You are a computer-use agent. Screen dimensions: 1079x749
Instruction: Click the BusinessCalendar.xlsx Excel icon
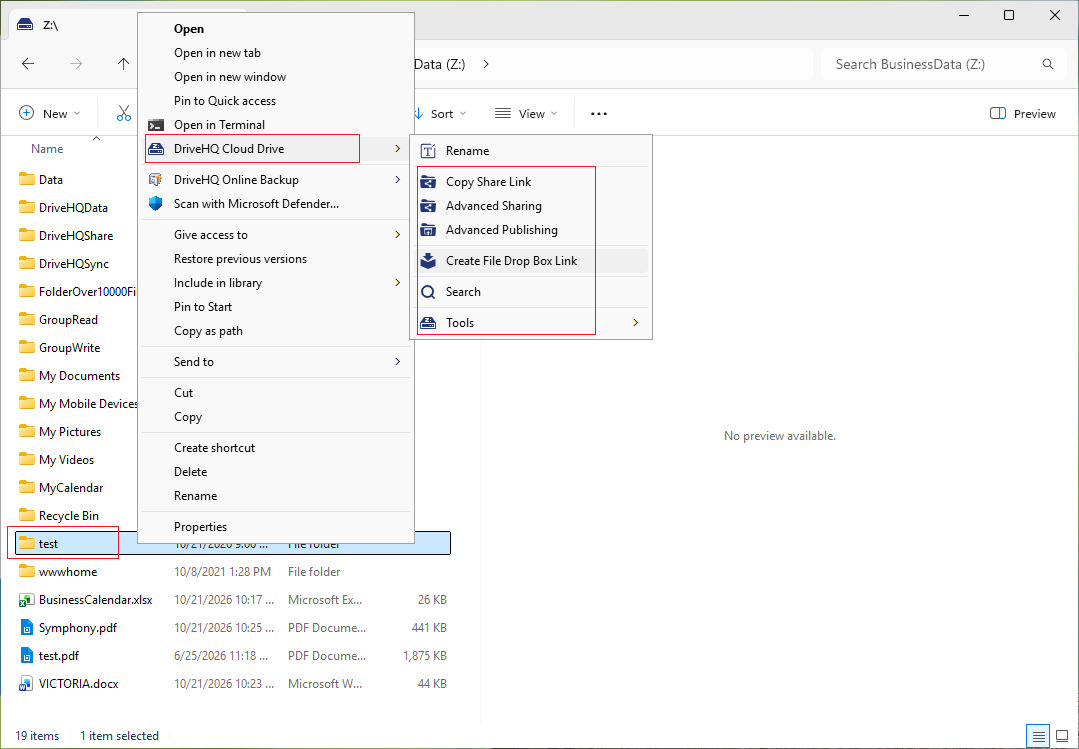pos(26,600)
